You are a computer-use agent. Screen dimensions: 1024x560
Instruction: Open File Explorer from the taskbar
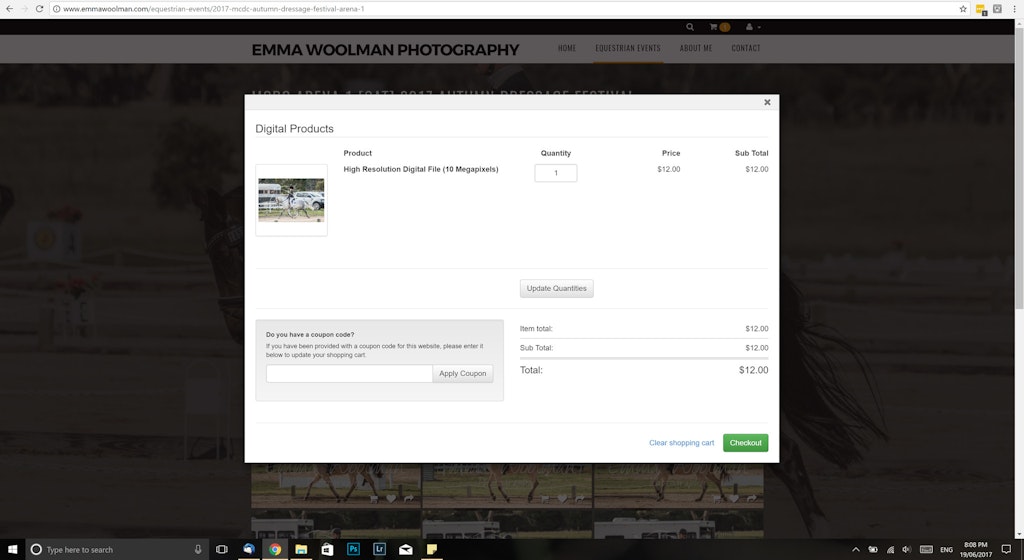point(301,550)
